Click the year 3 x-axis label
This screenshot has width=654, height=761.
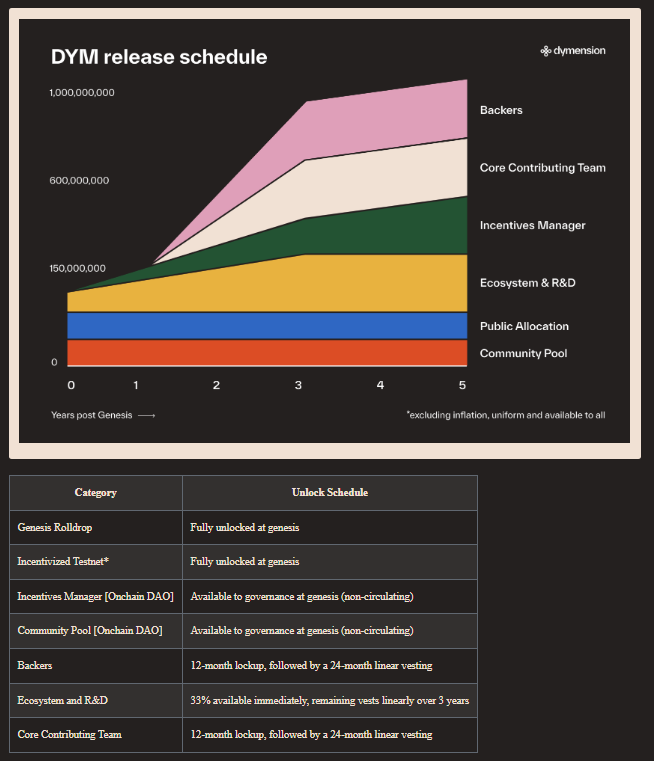coord(298,385)
